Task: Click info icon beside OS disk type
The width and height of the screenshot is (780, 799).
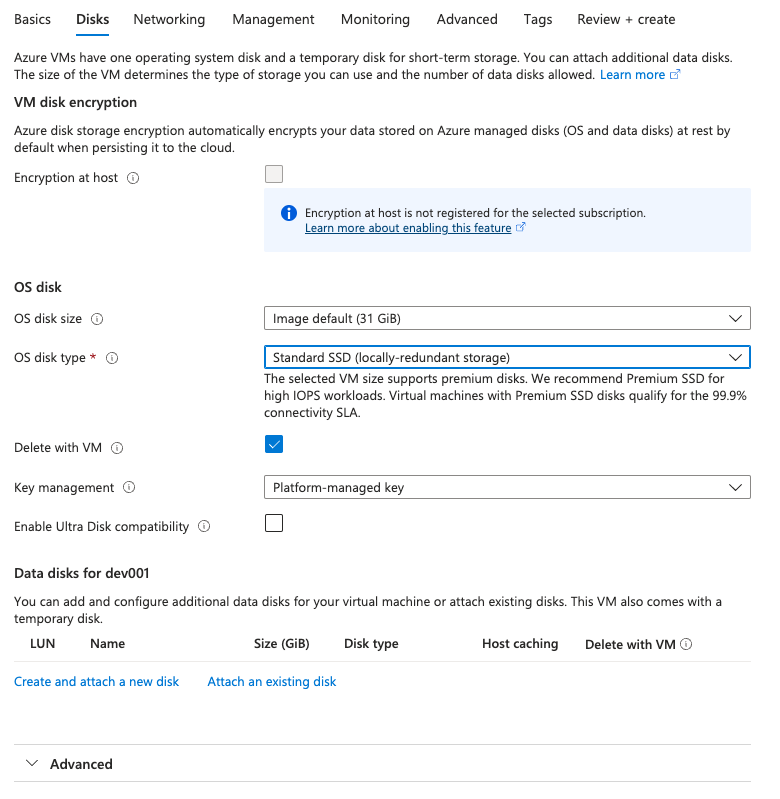Action: coord(112,358)
